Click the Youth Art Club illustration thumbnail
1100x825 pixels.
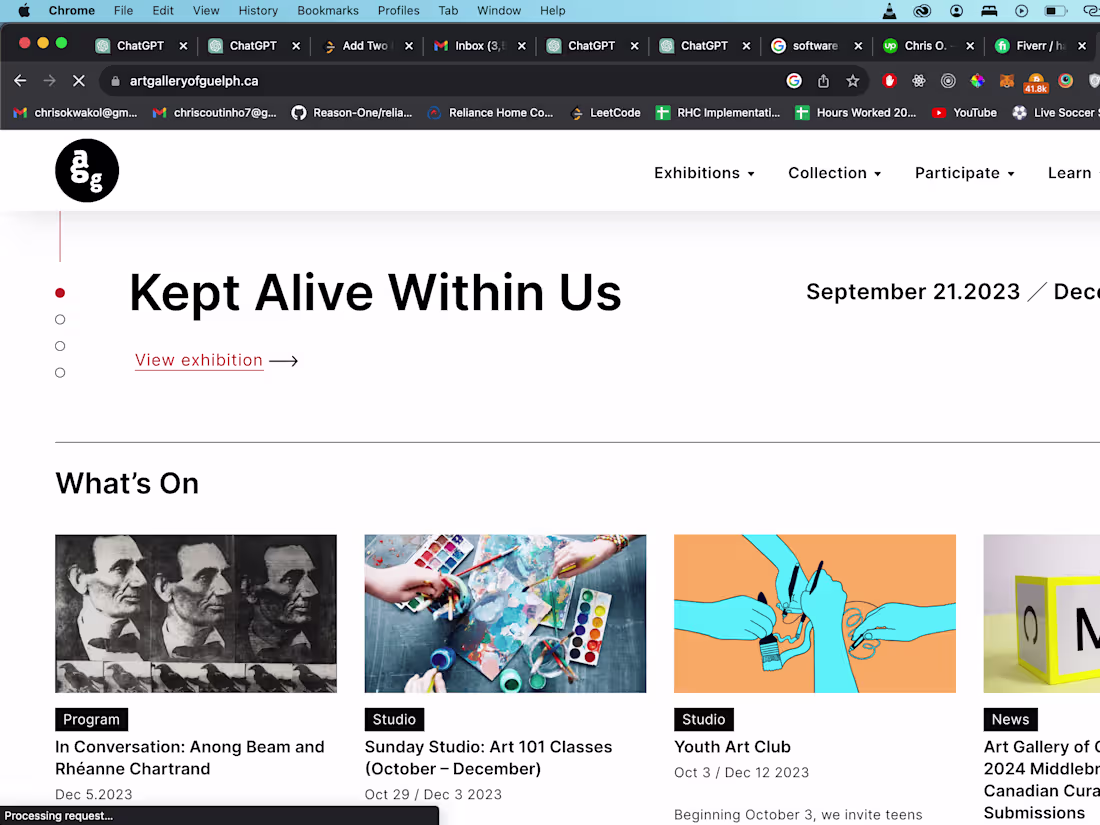[x=814, y=613]
